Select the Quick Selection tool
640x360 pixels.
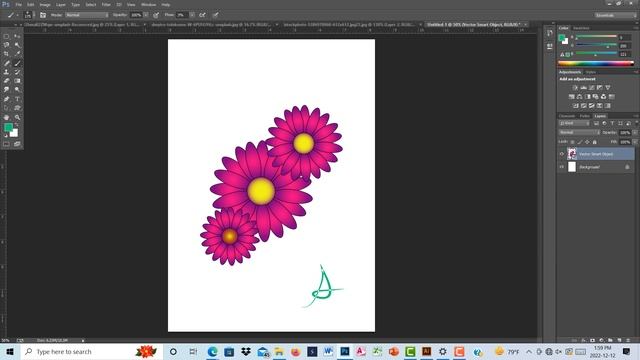(x=17, y=45)
